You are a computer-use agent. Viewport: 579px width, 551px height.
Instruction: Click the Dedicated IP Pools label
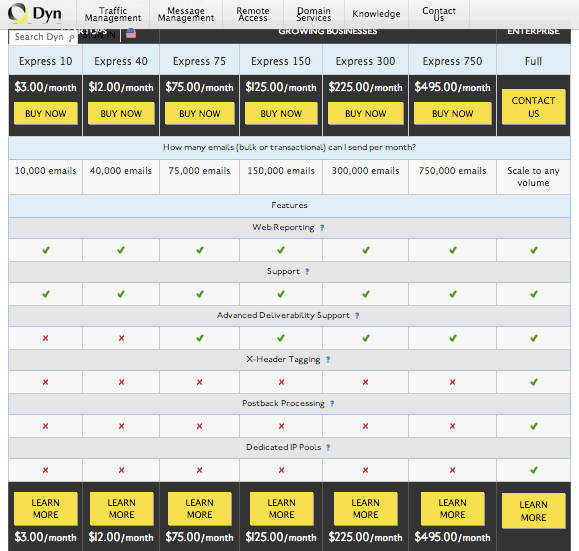tap(284, 447)
